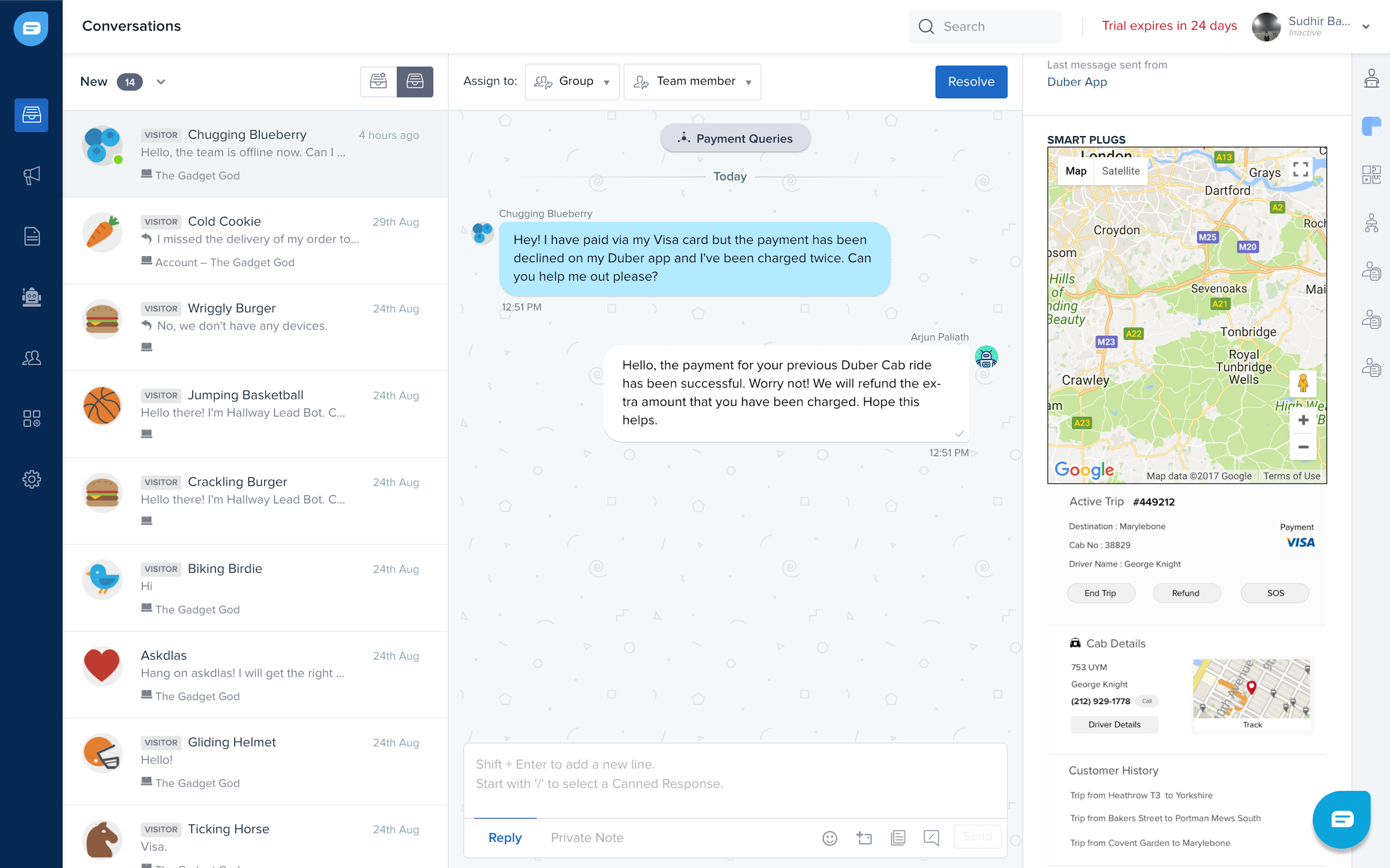The width and height of the screenshot is (1390, 868).
Task: Expand the New conversations filter dropdown
Action: tap(161, 82)
